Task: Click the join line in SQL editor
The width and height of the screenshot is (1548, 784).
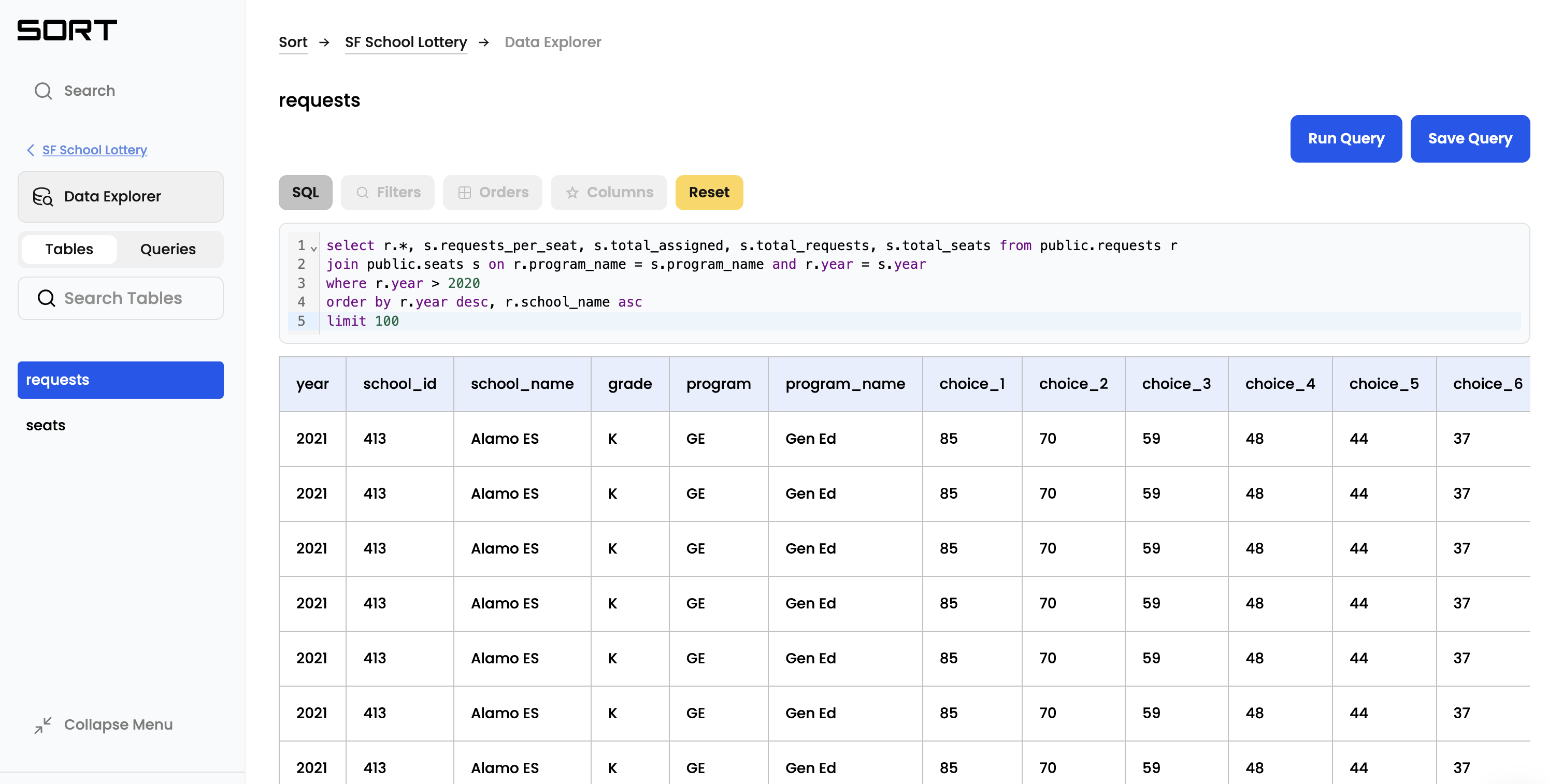Action: 626,264
